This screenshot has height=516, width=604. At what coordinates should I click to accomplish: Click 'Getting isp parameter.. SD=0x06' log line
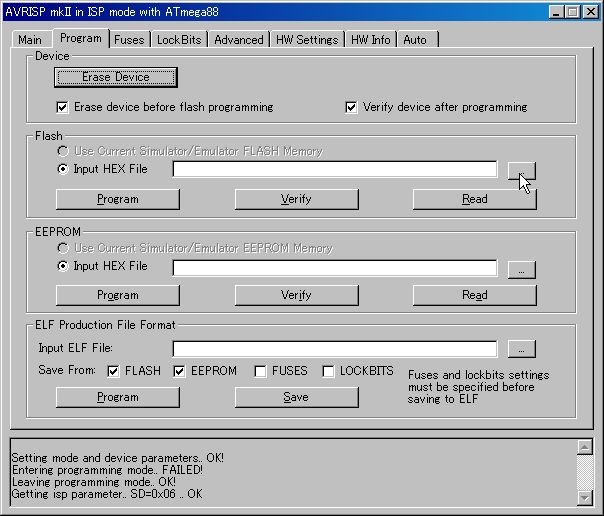[x=107, y=494]
